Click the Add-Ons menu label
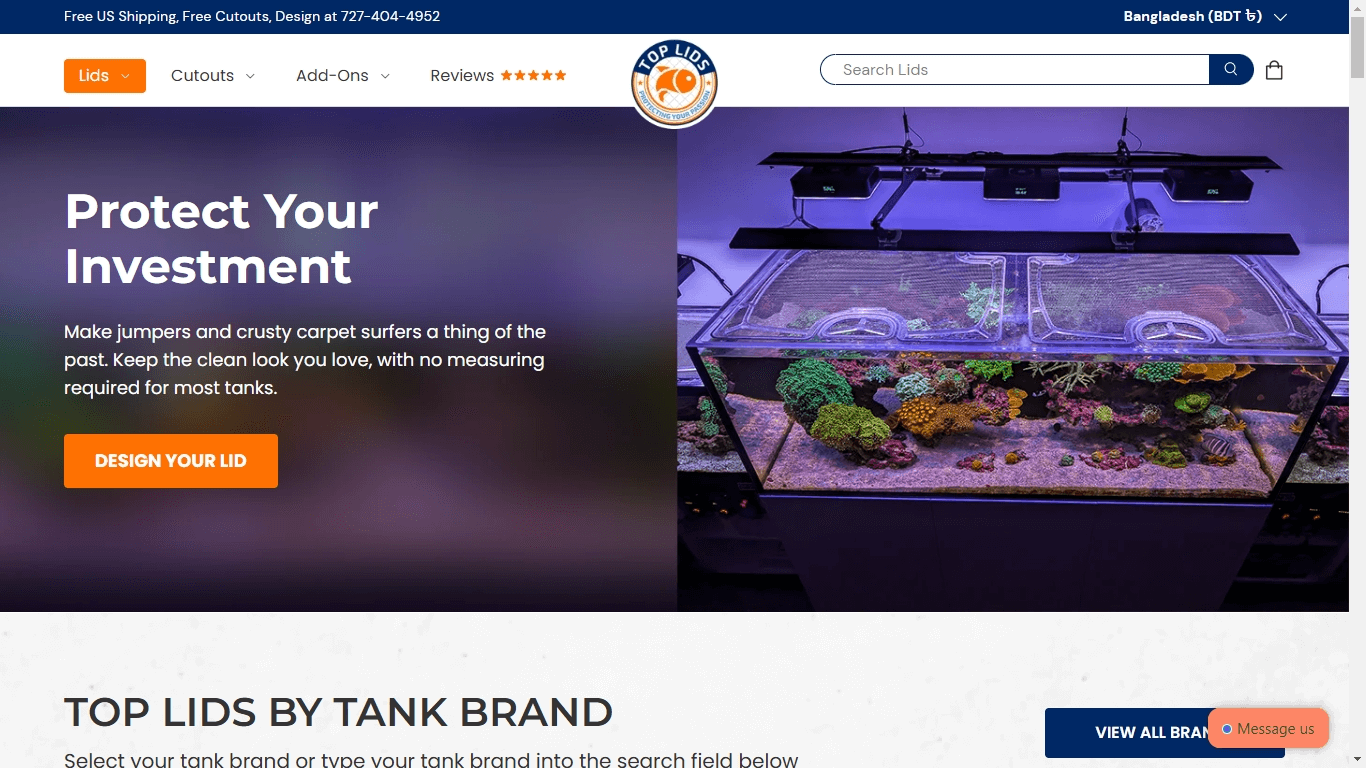 pos(332,76)
